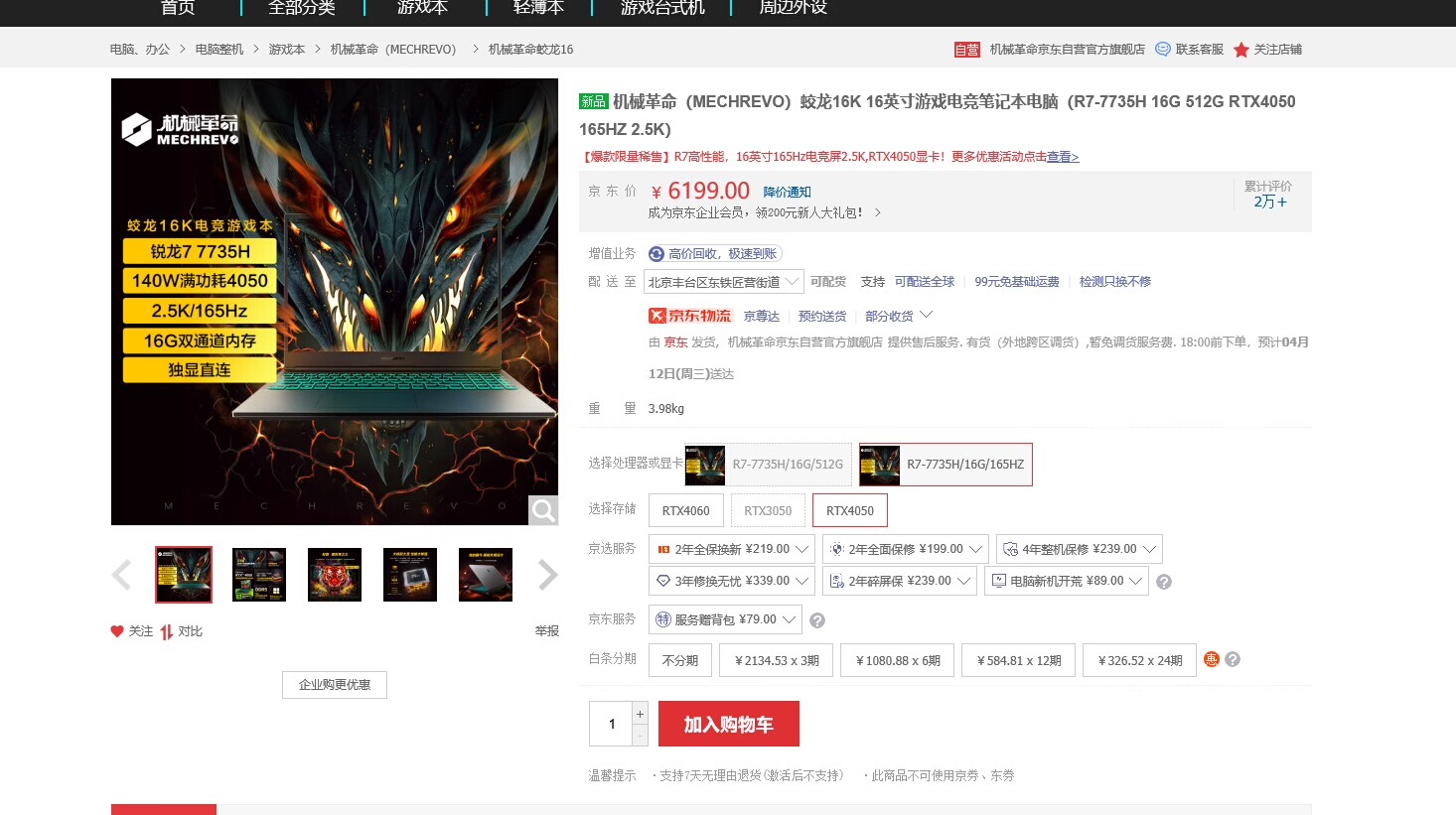Select ¥1080.88 x 6期 installment

pyautogui.click(x=898, y=660)
